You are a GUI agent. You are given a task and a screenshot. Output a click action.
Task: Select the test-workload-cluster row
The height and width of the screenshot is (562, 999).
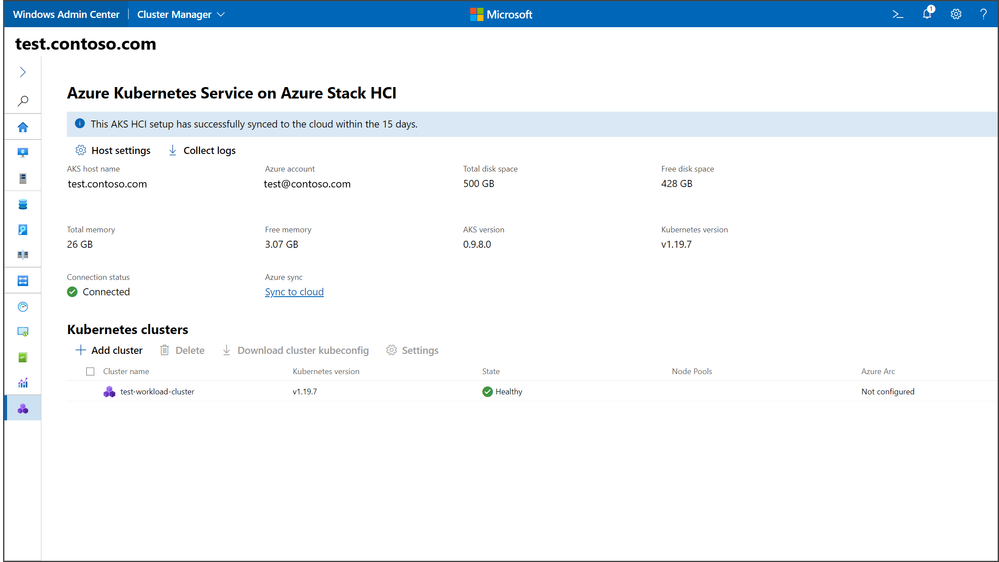156,392
